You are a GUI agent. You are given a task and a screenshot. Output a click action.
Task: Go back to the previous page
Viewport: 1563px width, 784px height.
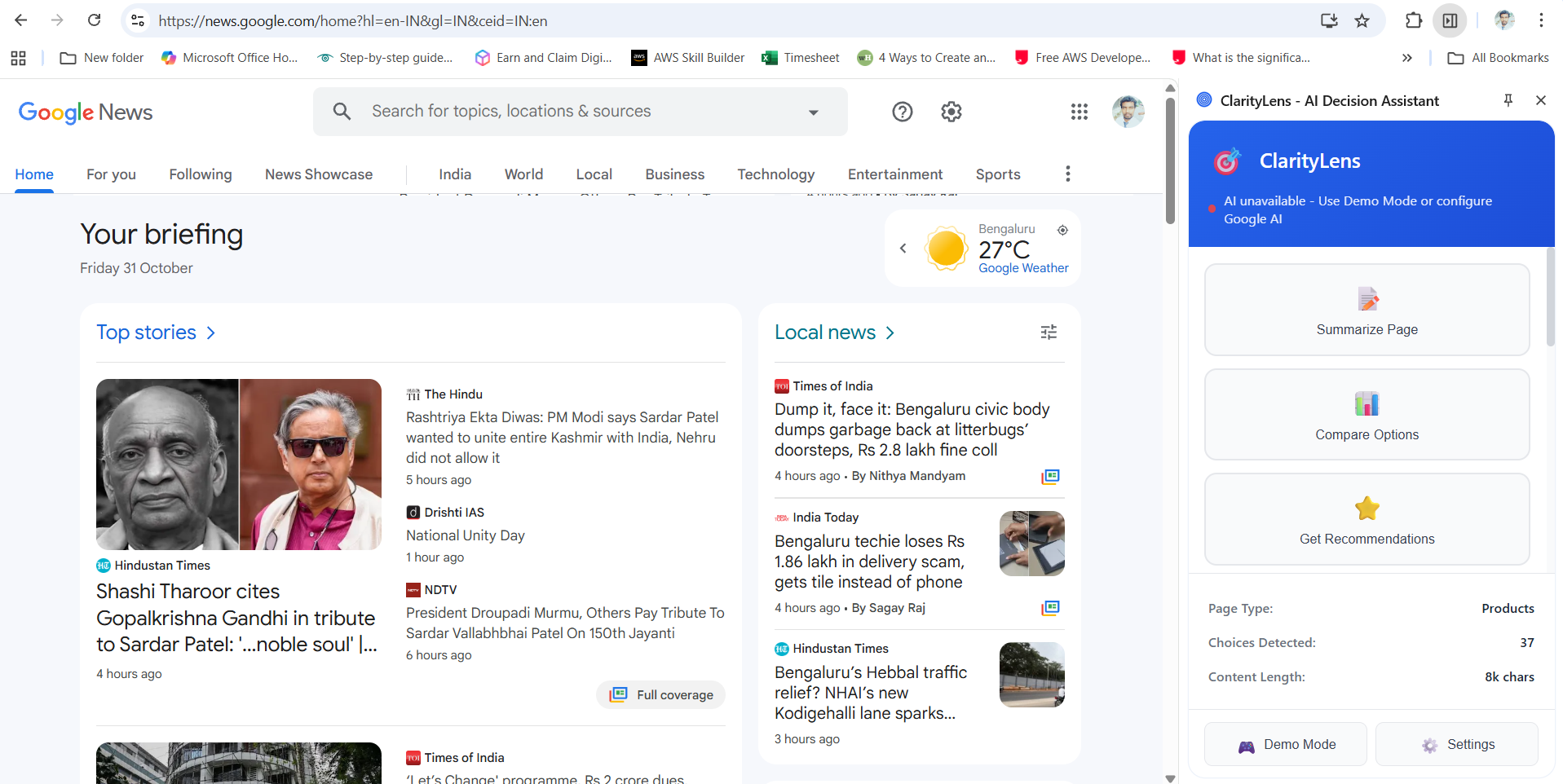tap(21, 20)
